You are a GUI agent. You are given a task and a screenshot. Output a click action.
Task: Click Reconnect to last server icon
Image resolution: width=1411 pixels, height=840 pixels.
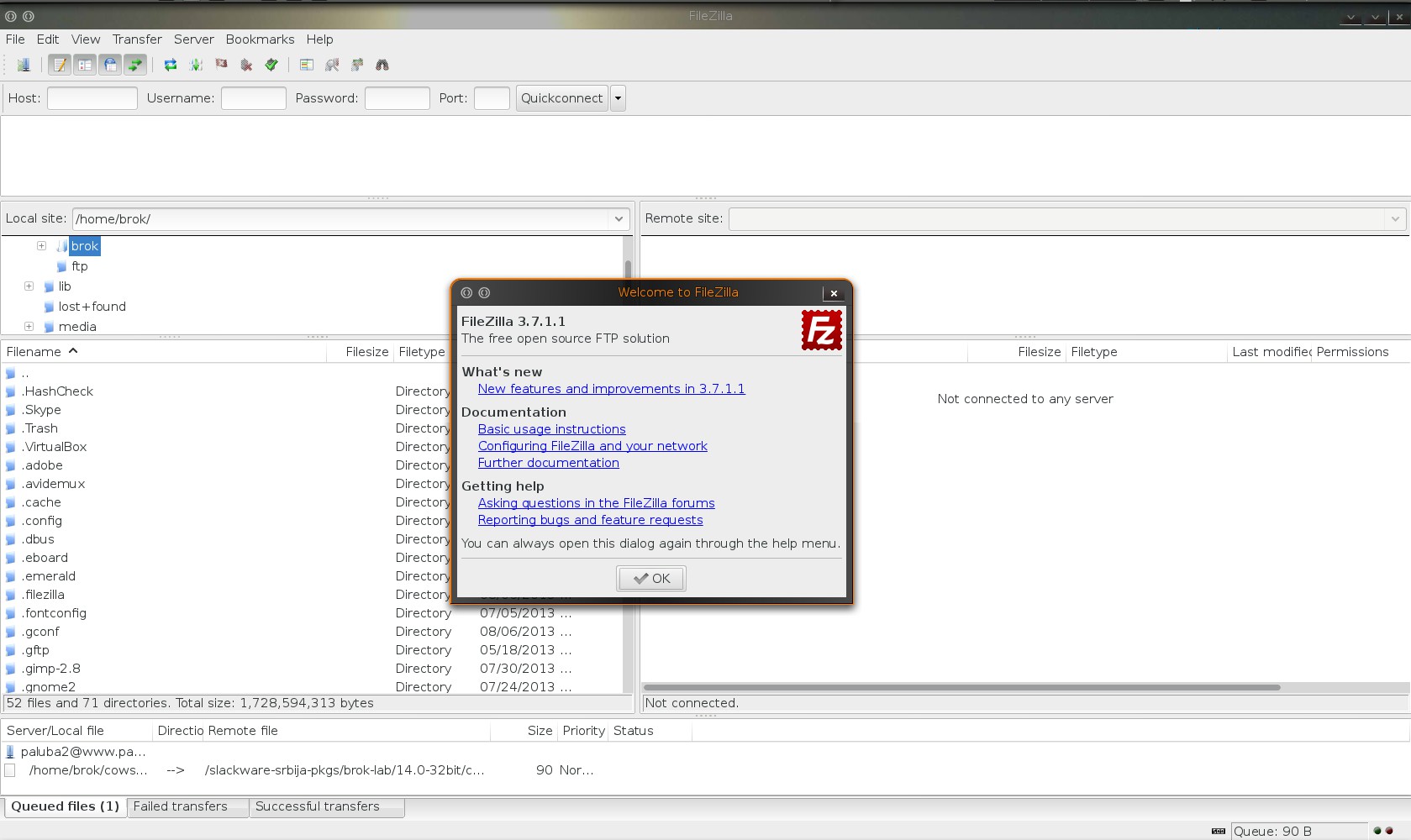[x=271, y=65]
